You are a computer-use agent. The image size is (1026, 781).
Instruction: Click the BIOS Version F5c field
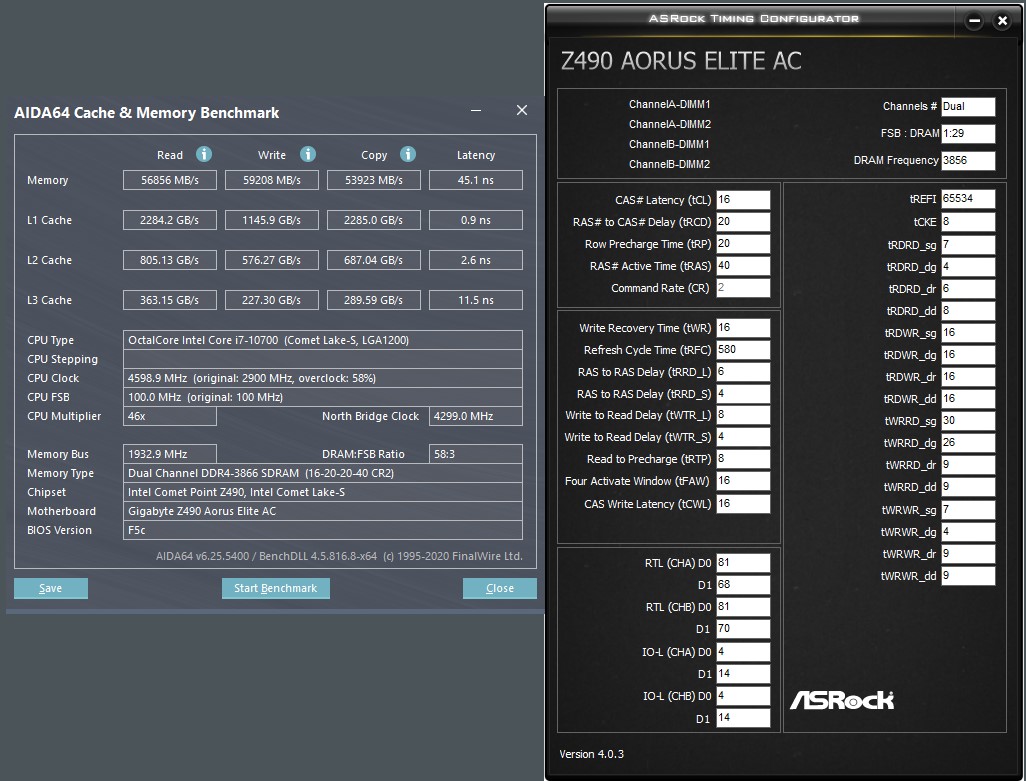(323, 530)
